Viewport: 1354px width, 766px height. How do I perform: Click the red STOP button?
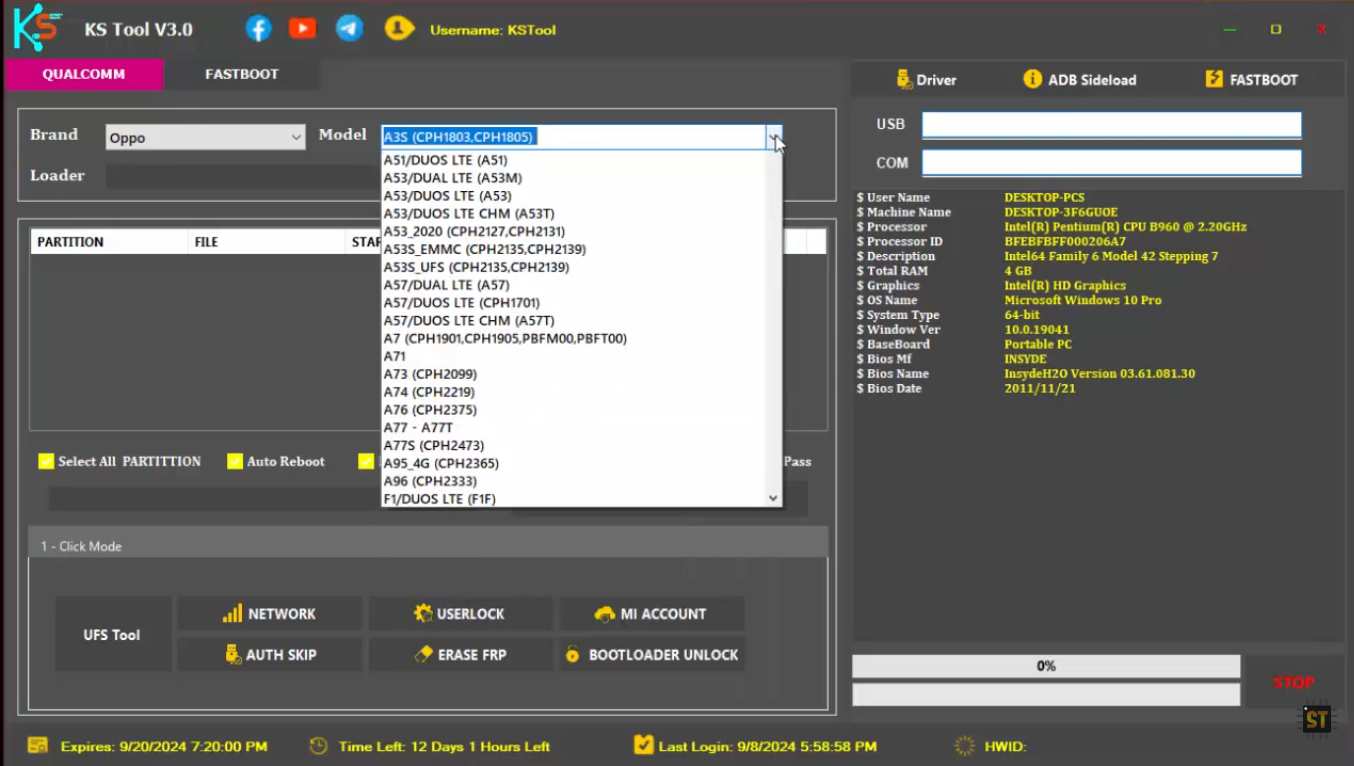(1293, 683)
